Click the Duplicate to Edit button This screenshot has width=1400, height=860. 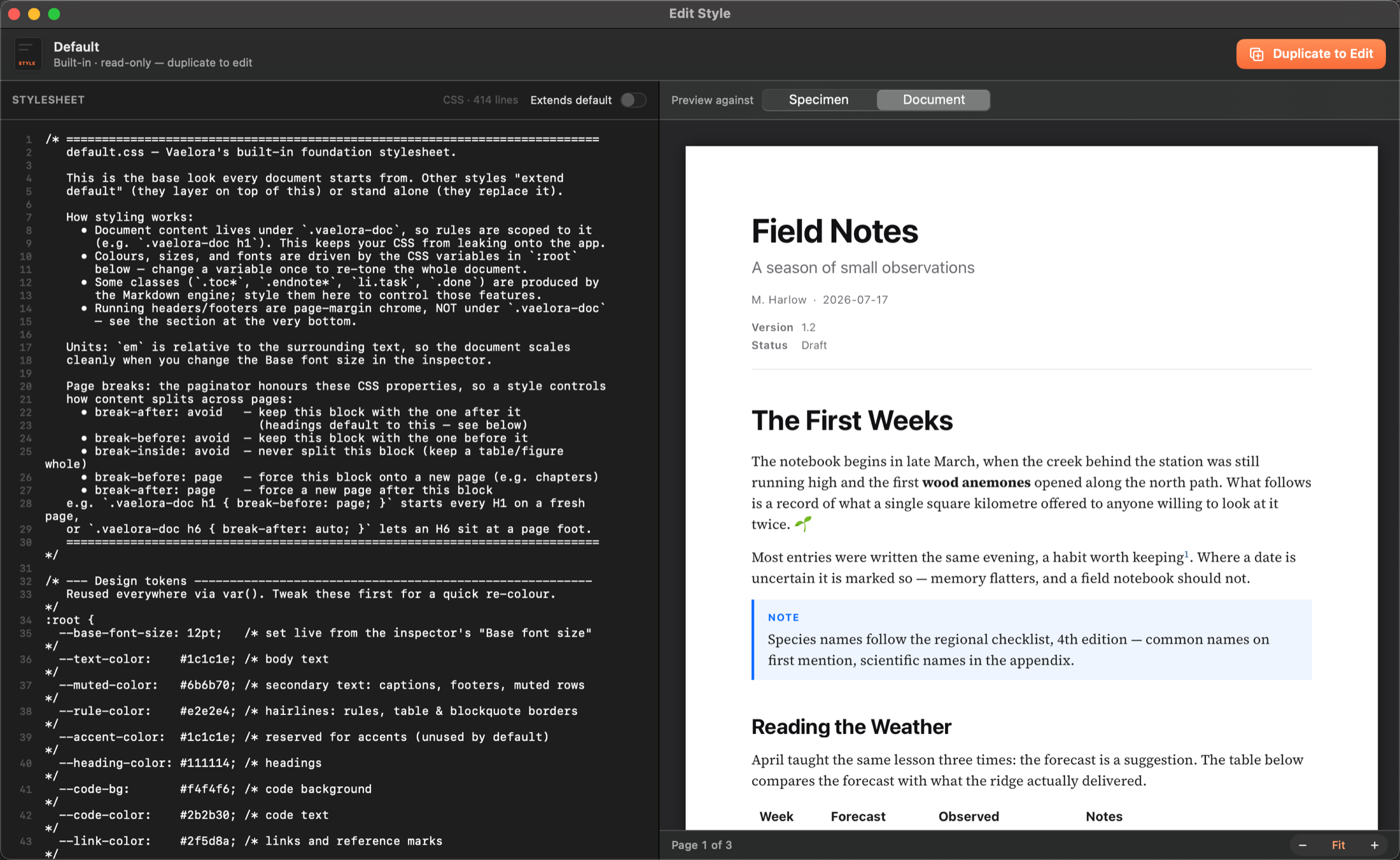pyautogui.click(x=1310, y=54)
